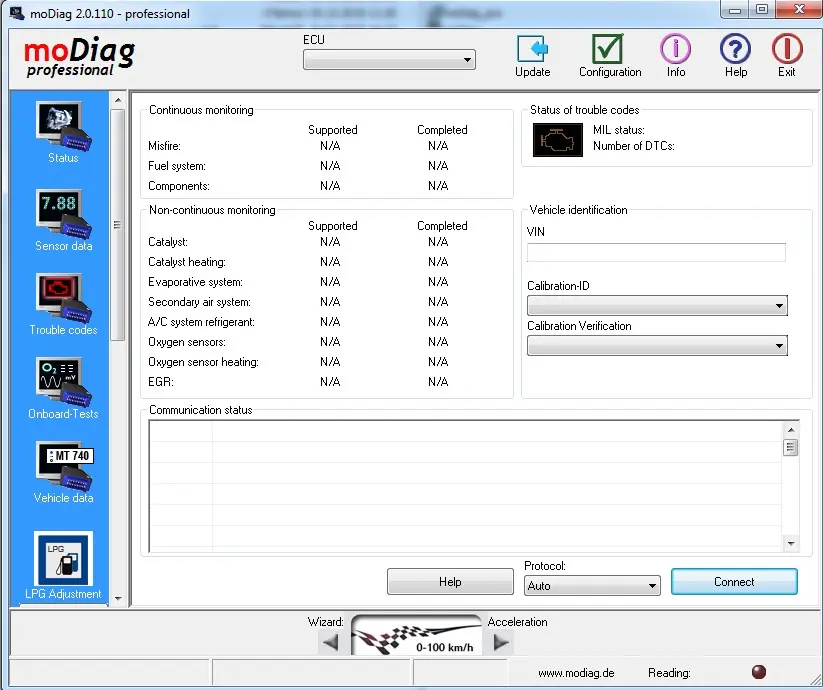Click the Reading: status bar label
This screenshot has width=823, height=690.
669,673
